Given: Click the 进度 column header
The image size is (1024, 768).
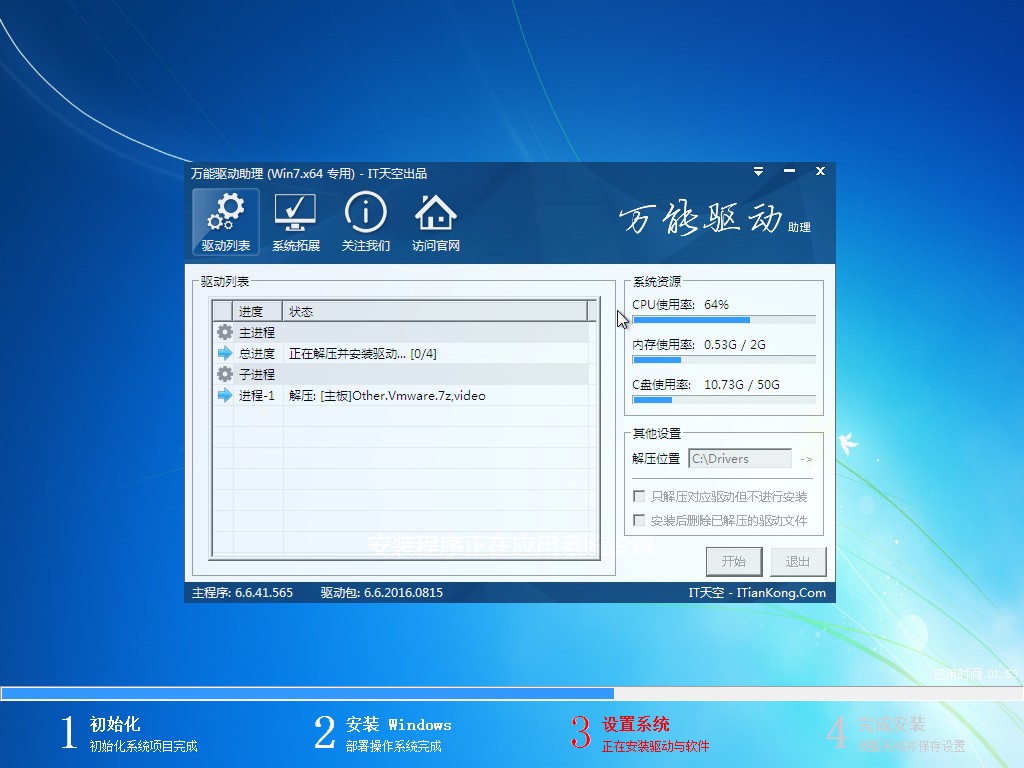Looking at the screenshot, I should click(x=257, y=312).
